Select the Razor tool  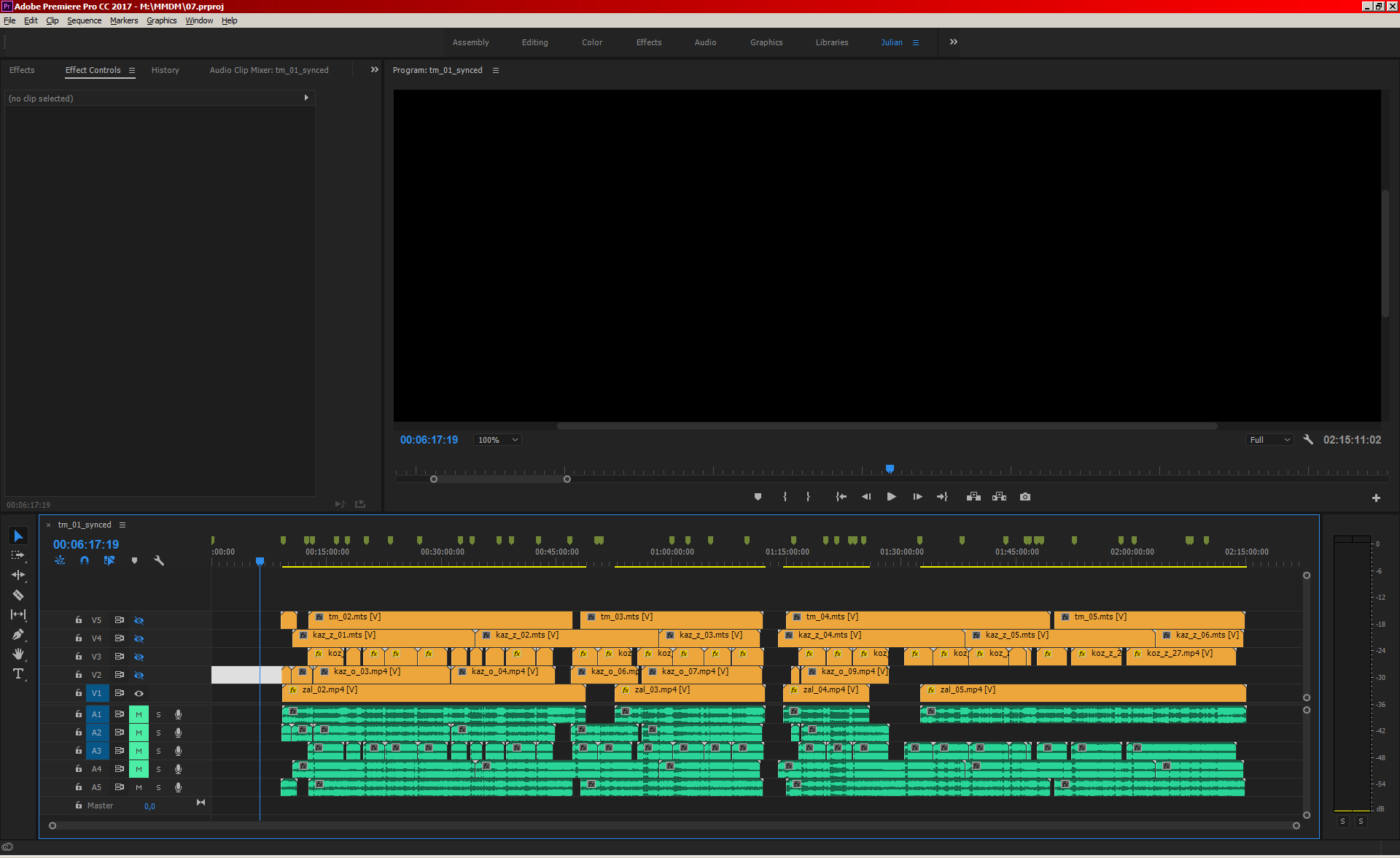(x=18, y=595)
